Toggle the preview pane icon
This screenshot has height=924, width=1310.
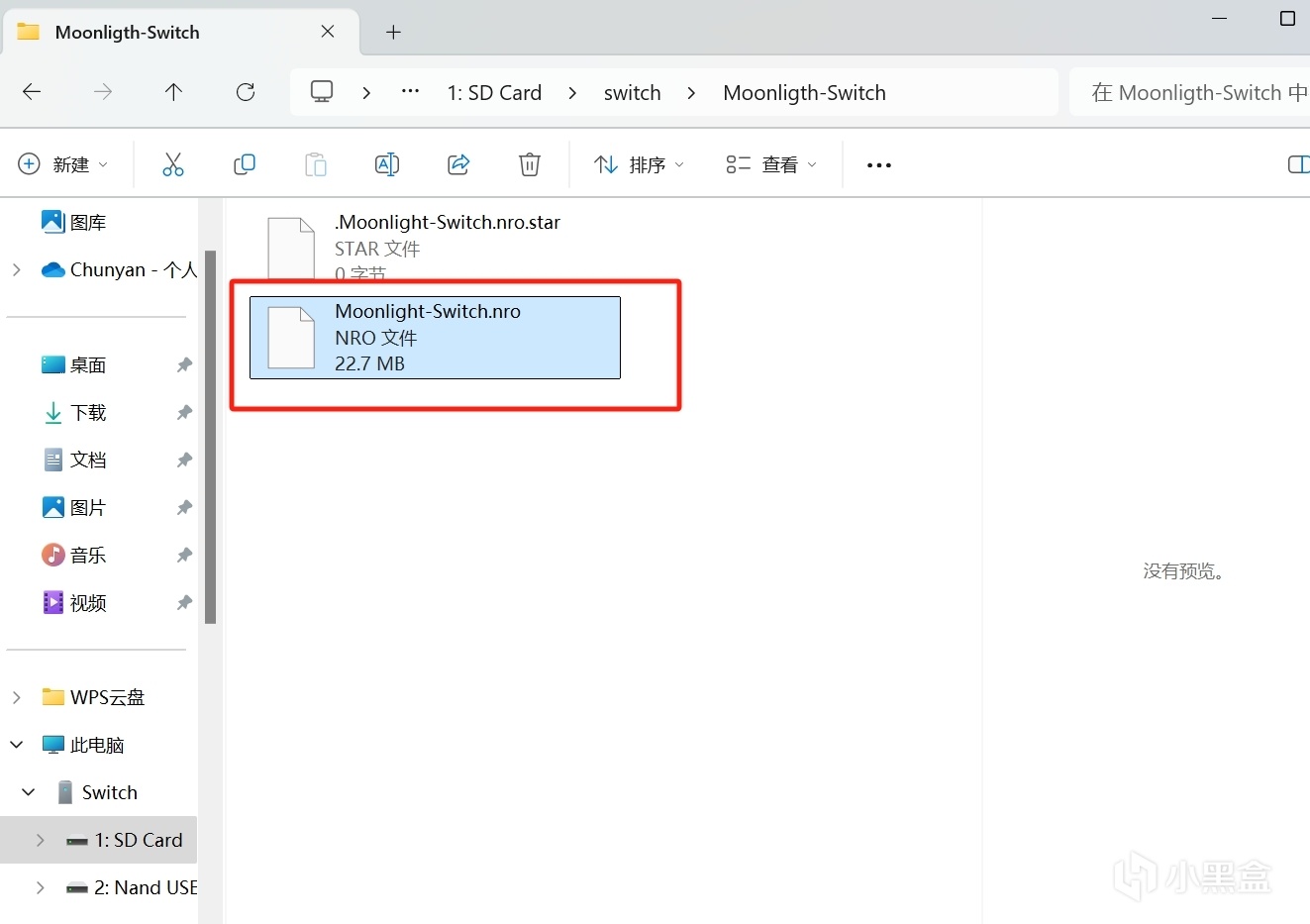coord(1298,164)
